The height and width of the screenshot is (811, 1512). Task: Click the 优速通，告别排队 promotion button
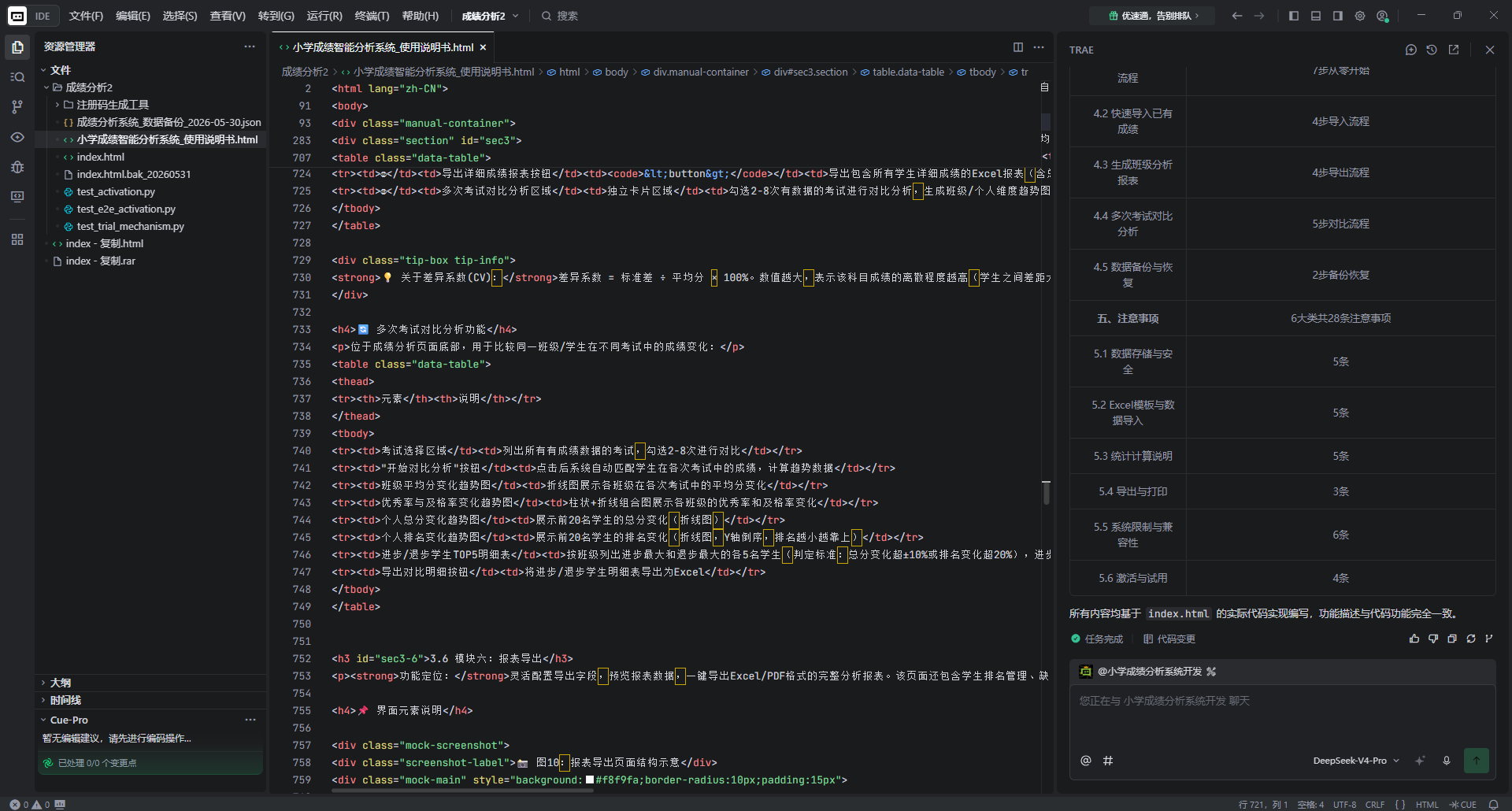(x=1153, y=16)
